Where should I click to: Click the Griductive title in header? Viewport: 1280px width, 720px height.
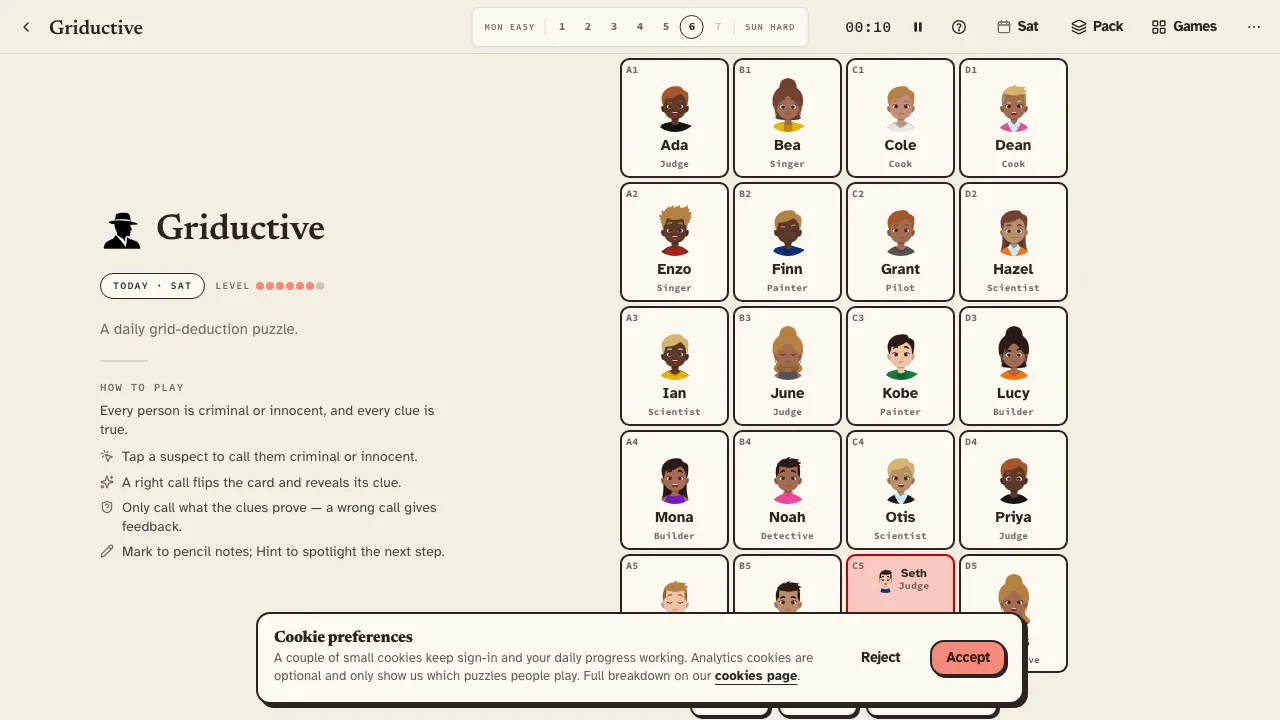(x=96, y=27)
